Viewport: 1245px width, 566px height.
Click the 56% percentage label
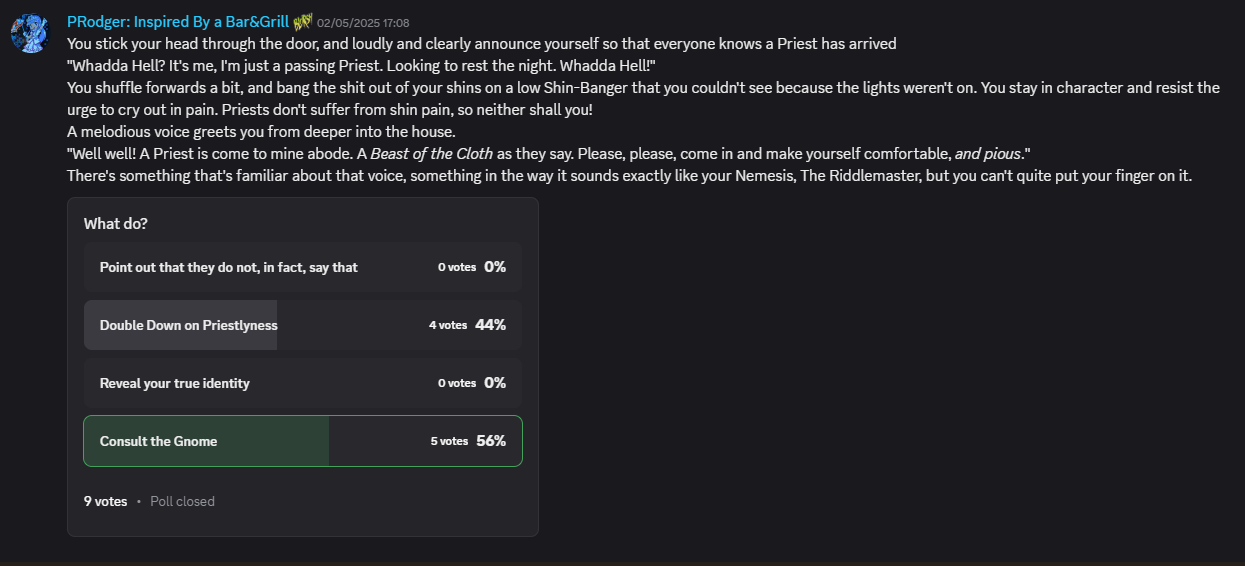[x=491, y=441]
